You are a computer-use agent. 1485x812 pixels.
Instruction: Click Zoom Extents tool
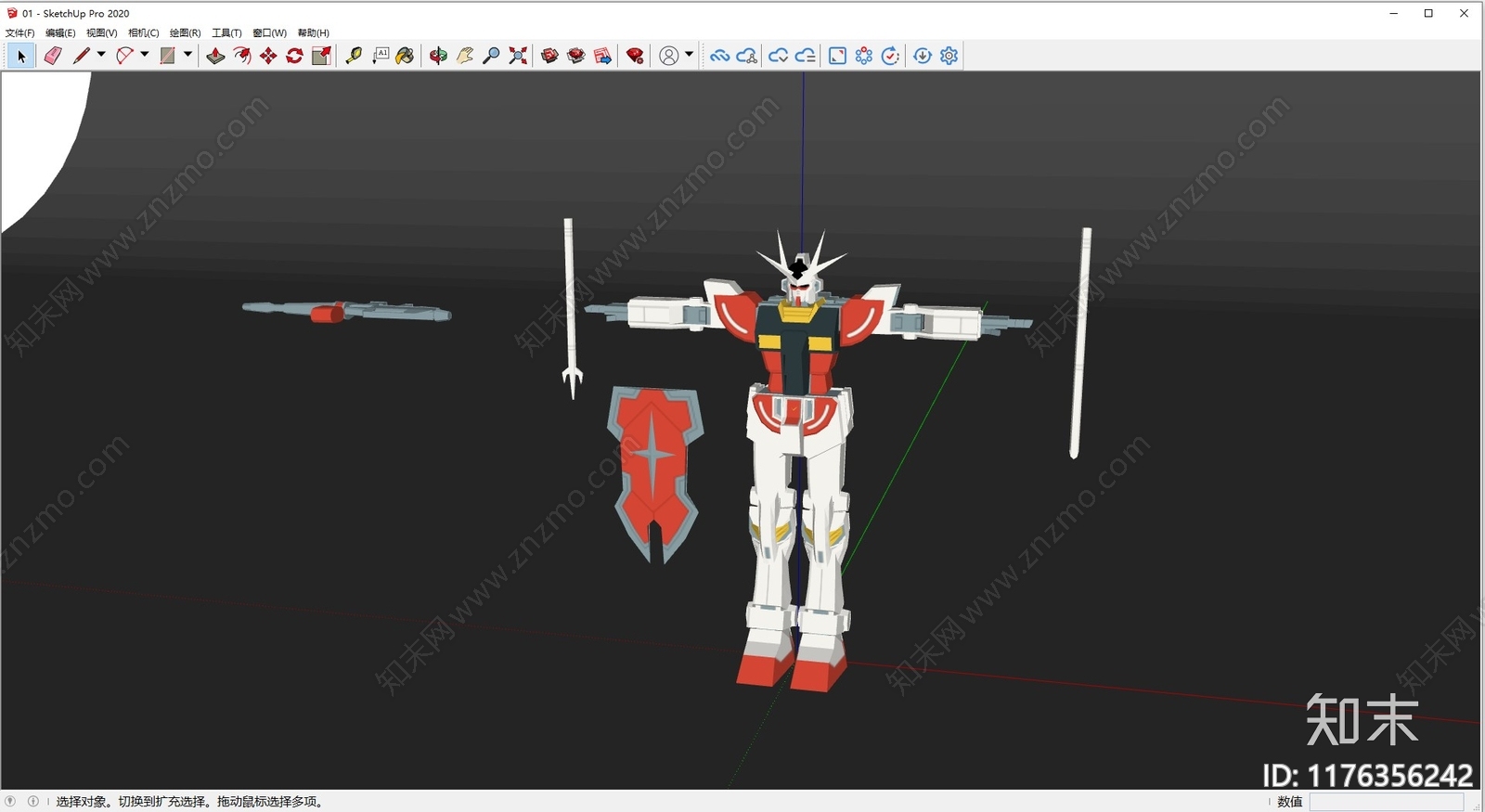click(518, 56)
